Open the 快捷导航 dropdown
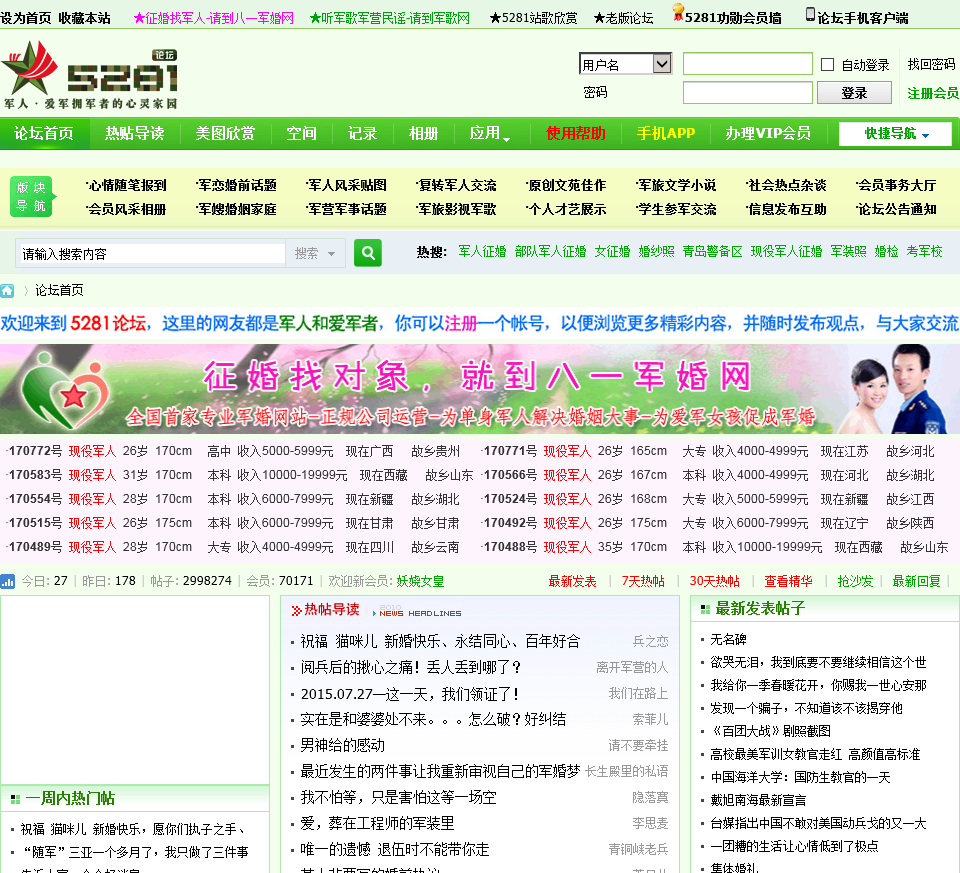This screenshot has width=960, height=873. tap(895, 133)
